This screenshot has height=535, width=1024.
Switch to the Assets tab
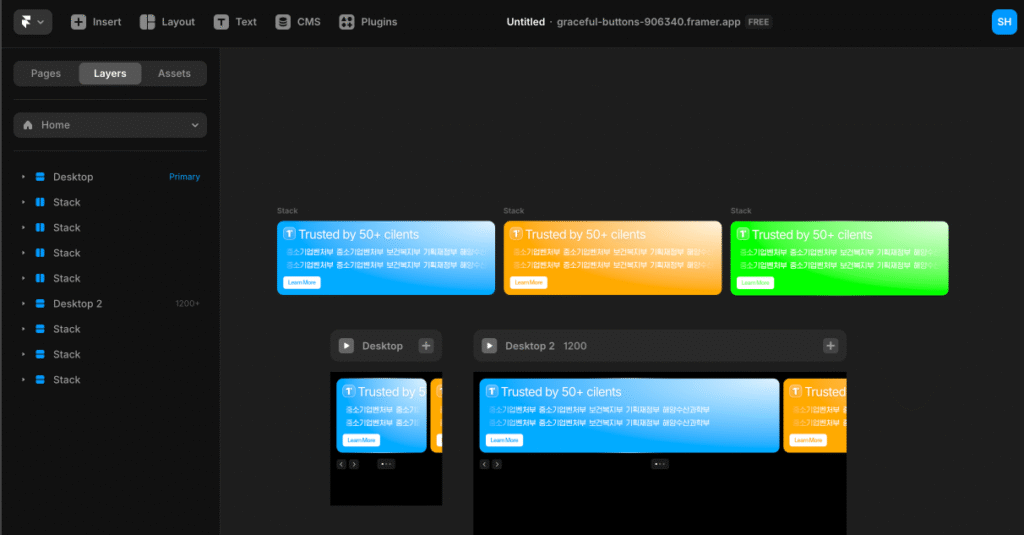point(174,73)
